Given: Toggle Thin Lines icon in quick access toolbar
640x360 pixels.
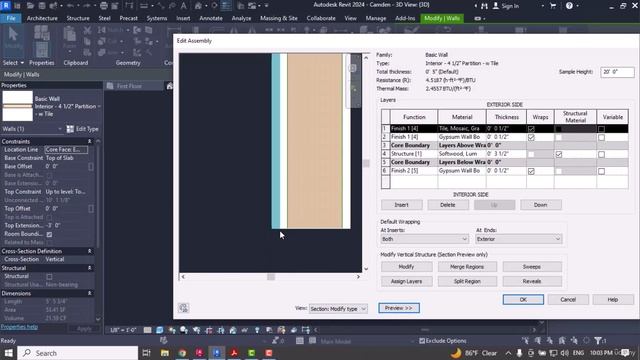Looking at the screenshot, I should (x=226, y=6).
